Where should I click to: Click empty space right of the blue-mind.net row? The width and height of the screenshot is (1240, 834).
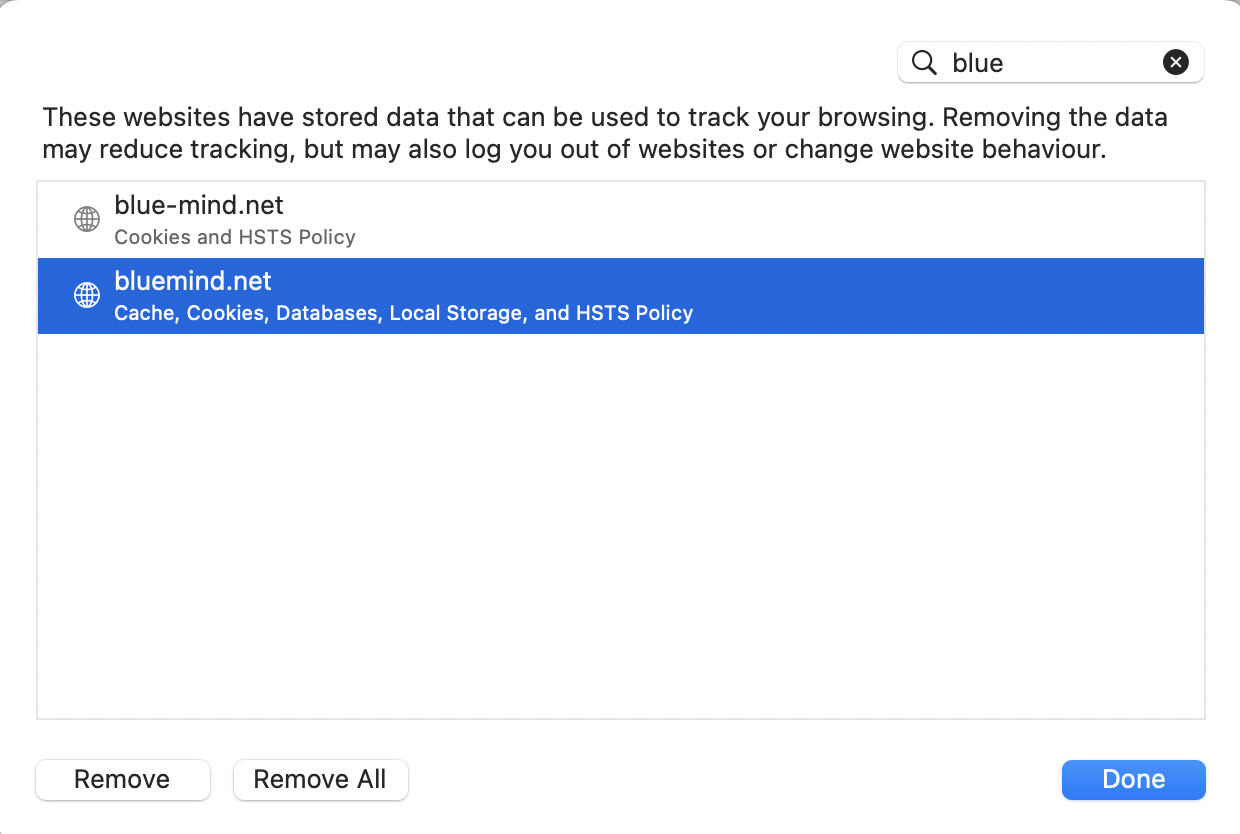(800, 220)
